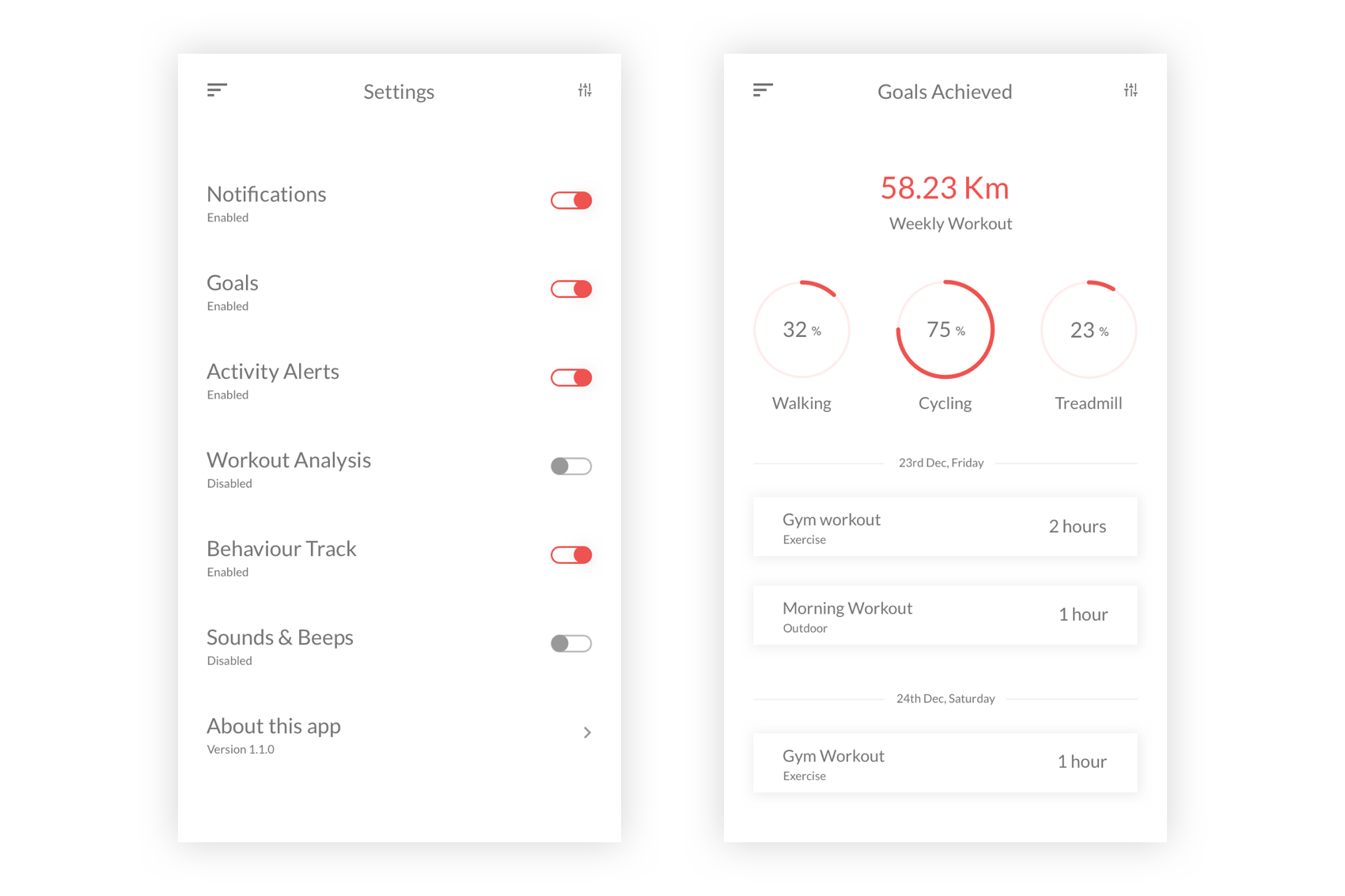Expand About this app details
1345x896 pixels.
click(x=586, y=732)
